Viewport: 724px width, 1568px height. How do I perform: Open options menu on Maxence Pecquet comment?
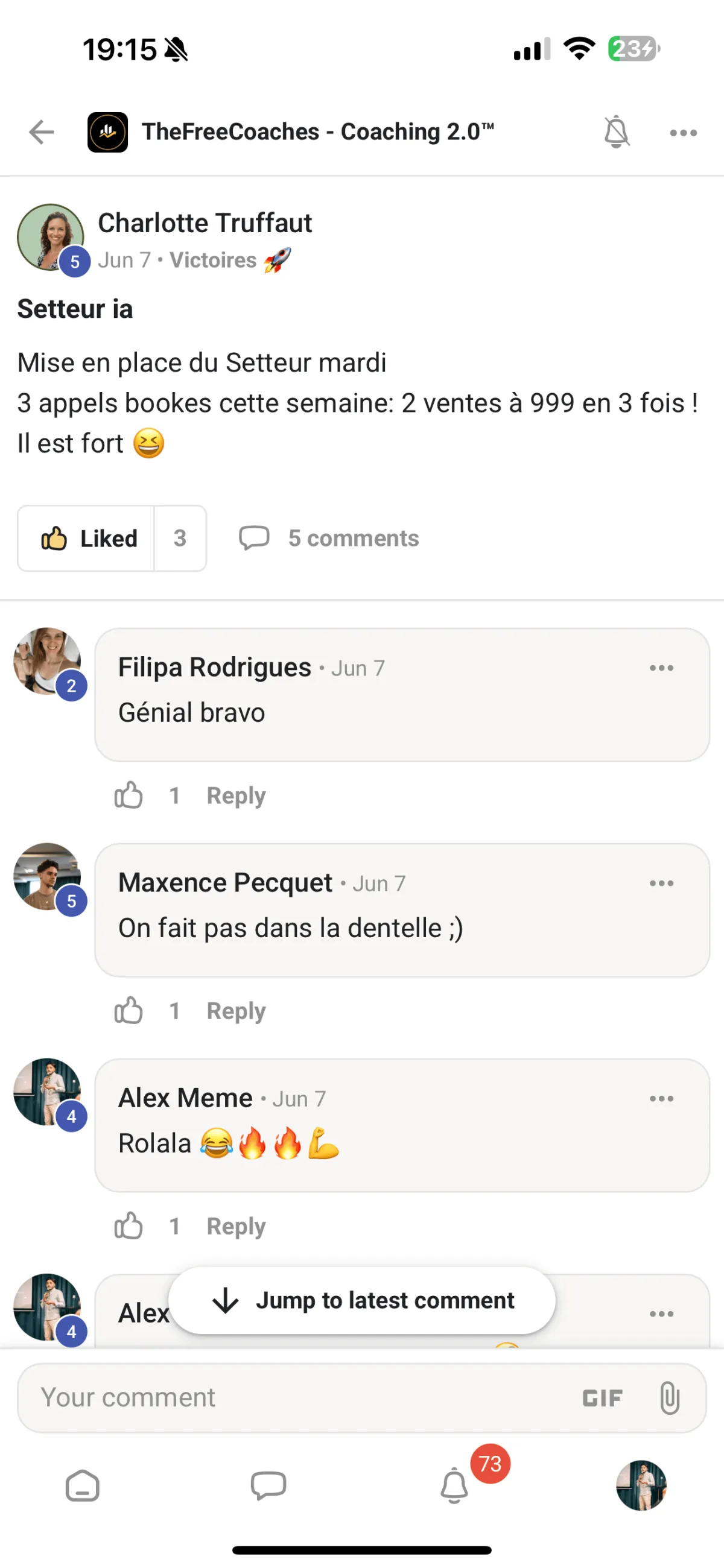coord(661,884)
